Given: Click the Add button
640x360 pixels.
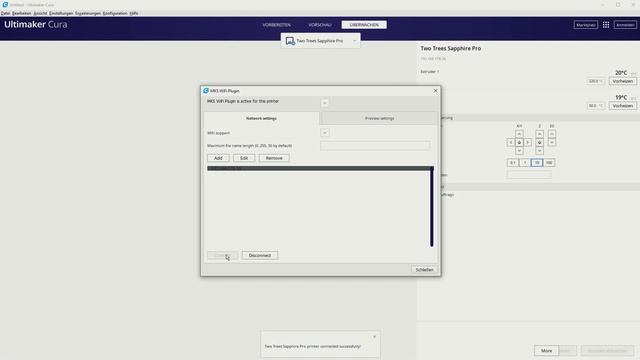Looking at the screenshot, I should [x=218, y=158].
